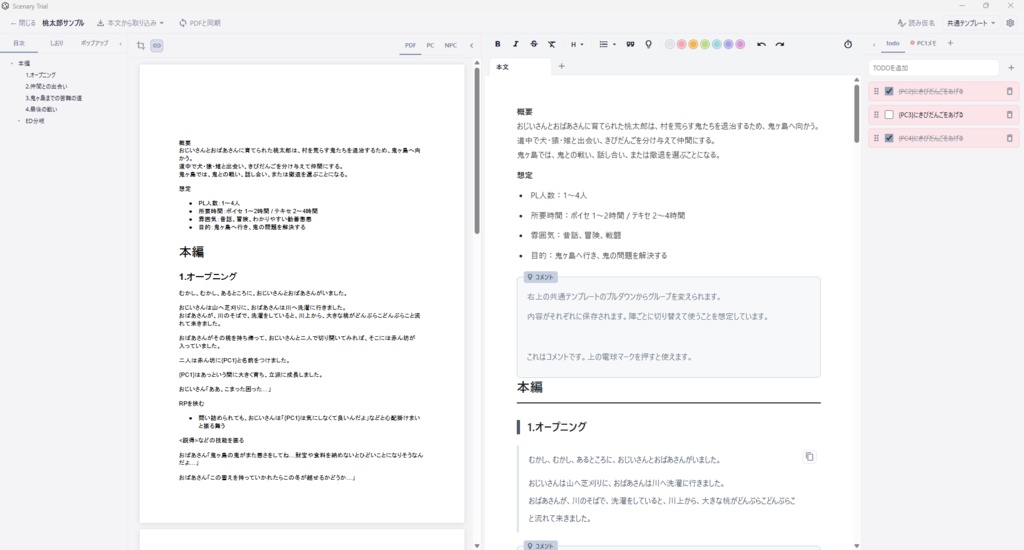
Task: Grab the drag handle of [PC3] todo
Action: [876, 115]
